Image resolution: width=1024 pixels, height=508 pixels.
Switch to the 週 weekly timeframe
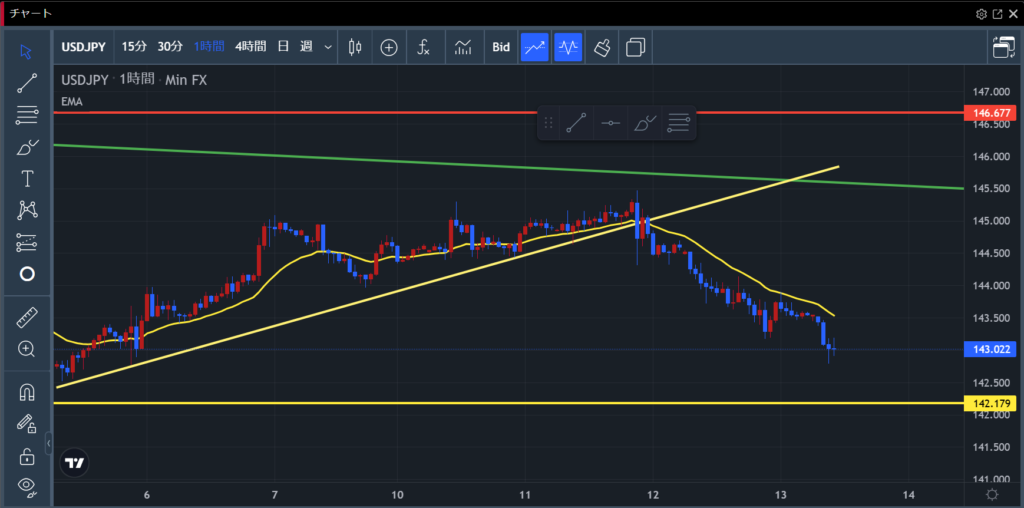(306, 47)
